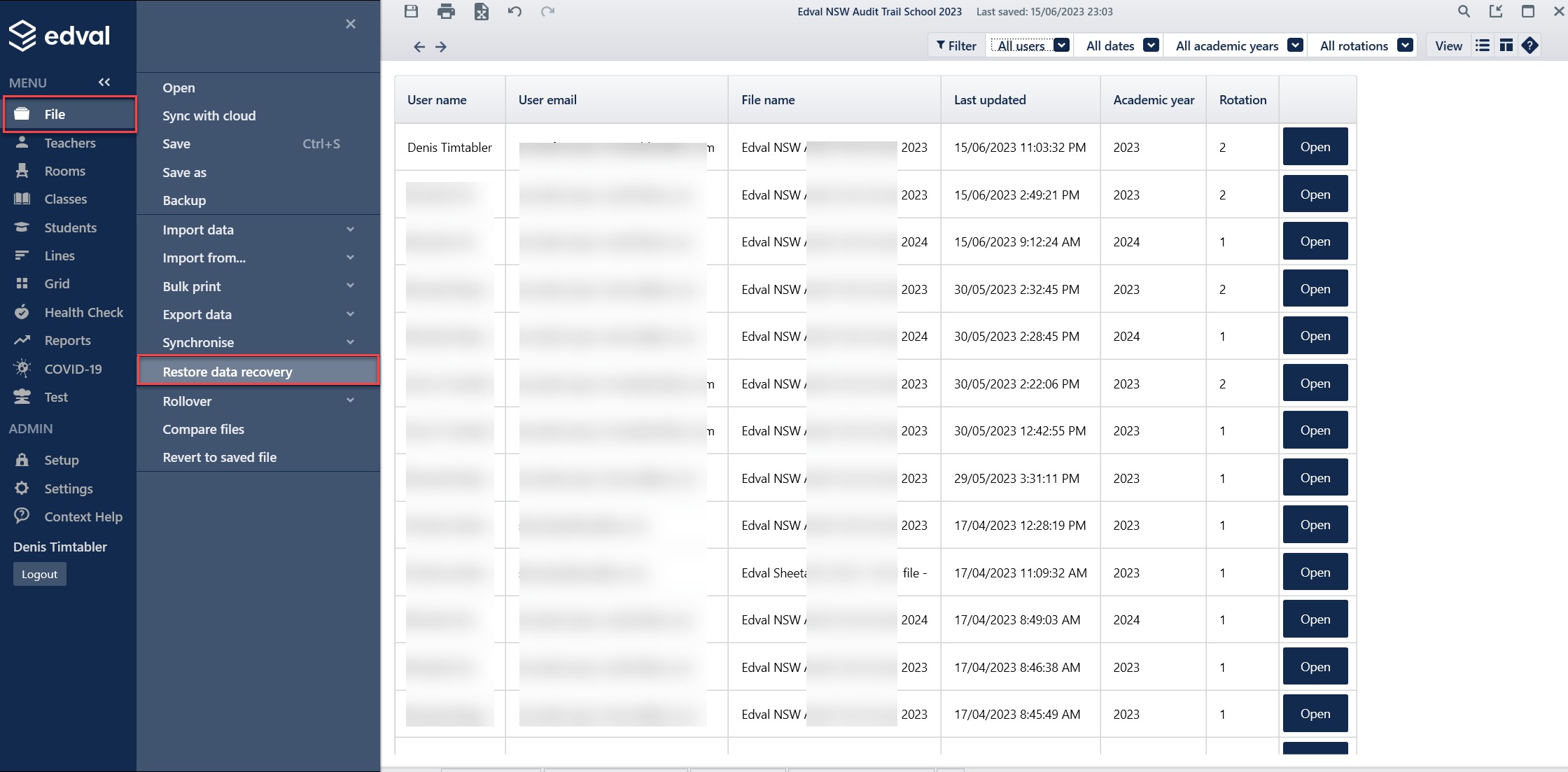Open file saved 15/06/2023 11:03:32 PM
1568x772 pixels.
[1315, 147]
